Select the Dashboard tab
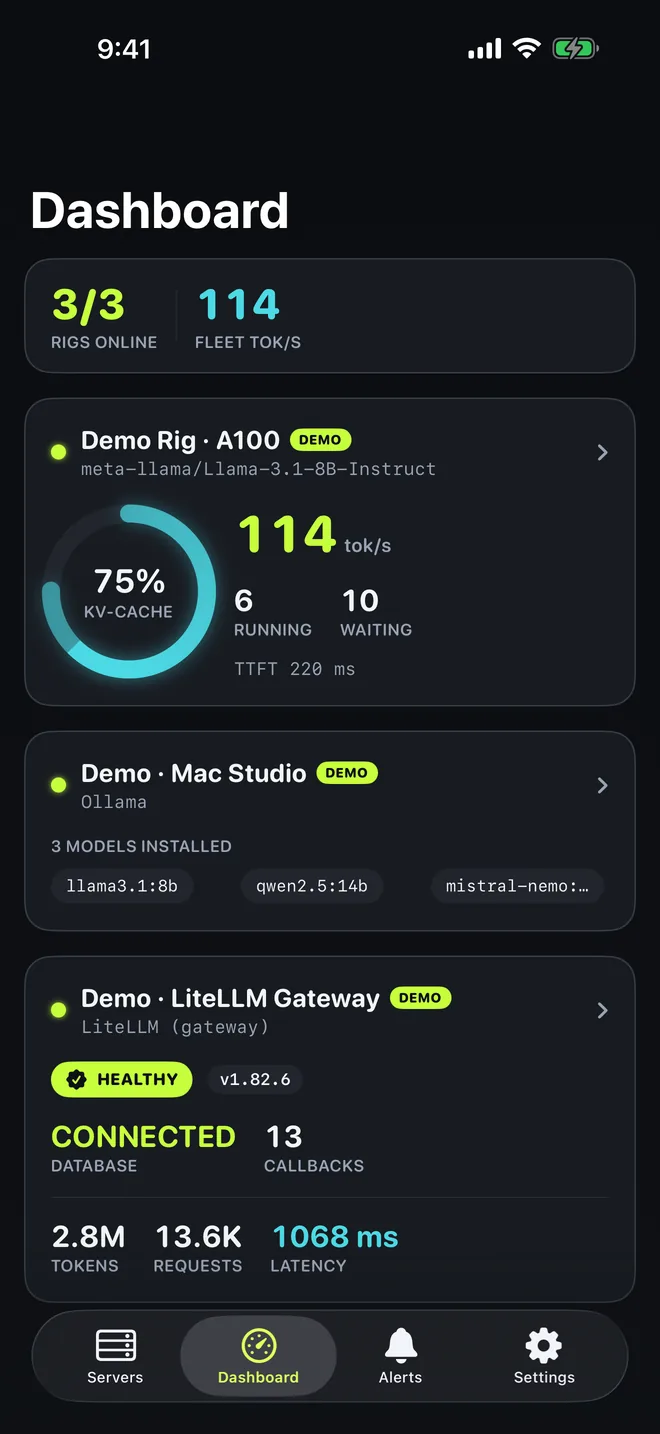660x1434 pixels. click(x=258, y=1357)
